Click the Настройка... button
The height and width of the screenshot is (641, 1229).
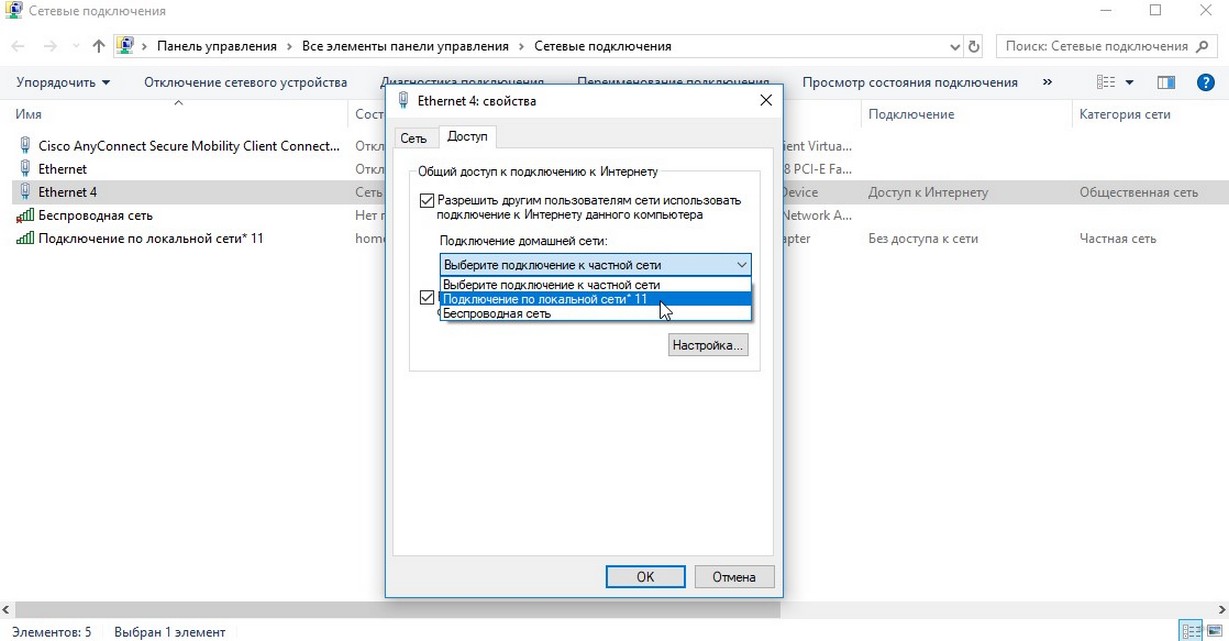708,345
